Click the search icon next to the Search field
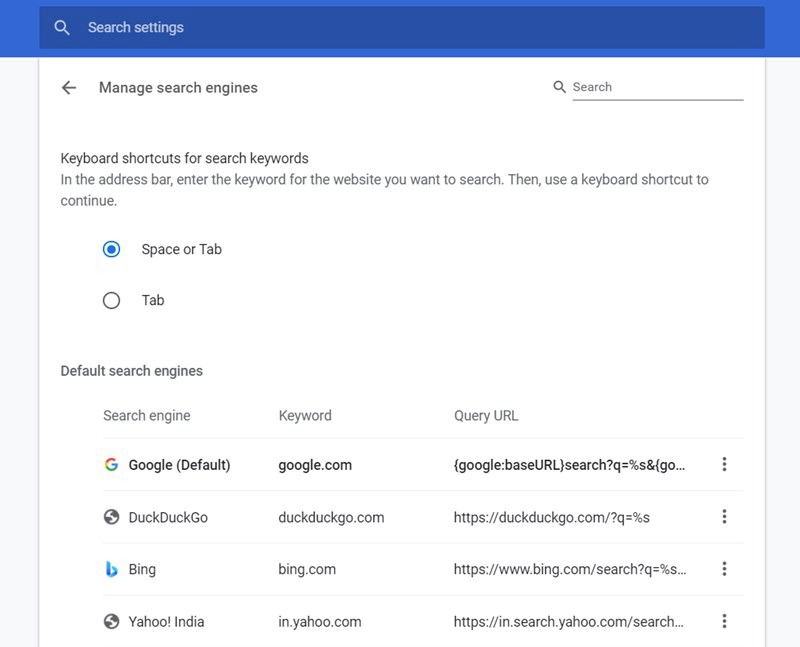 (558, 87)
